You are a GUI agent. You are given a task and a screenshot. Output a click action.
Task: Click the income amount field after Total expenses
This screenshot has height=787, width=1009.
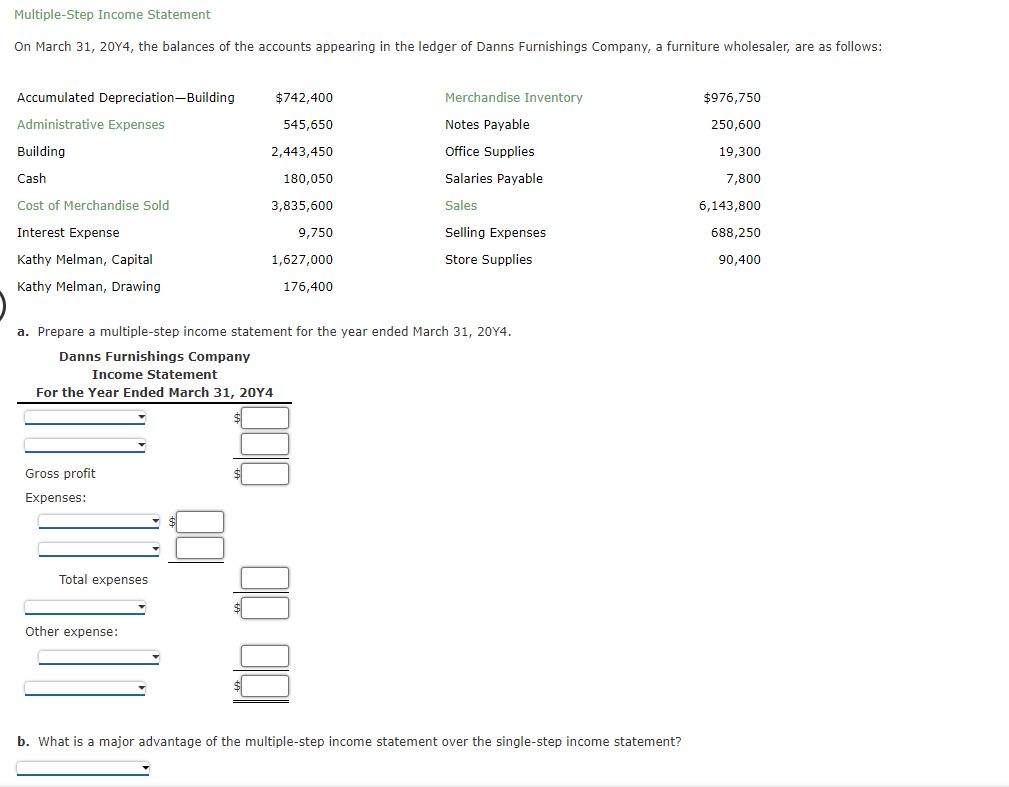coord(263,606)
